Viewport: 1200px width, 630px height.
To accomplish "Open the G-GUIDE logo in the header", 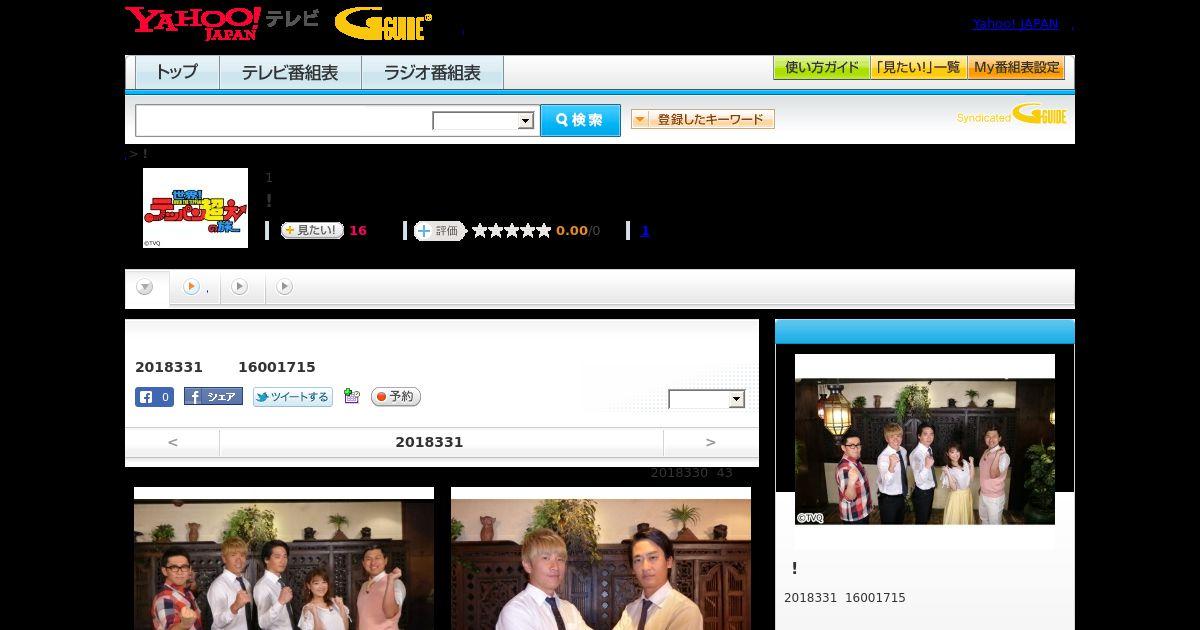I will click(x=384, y=23).
